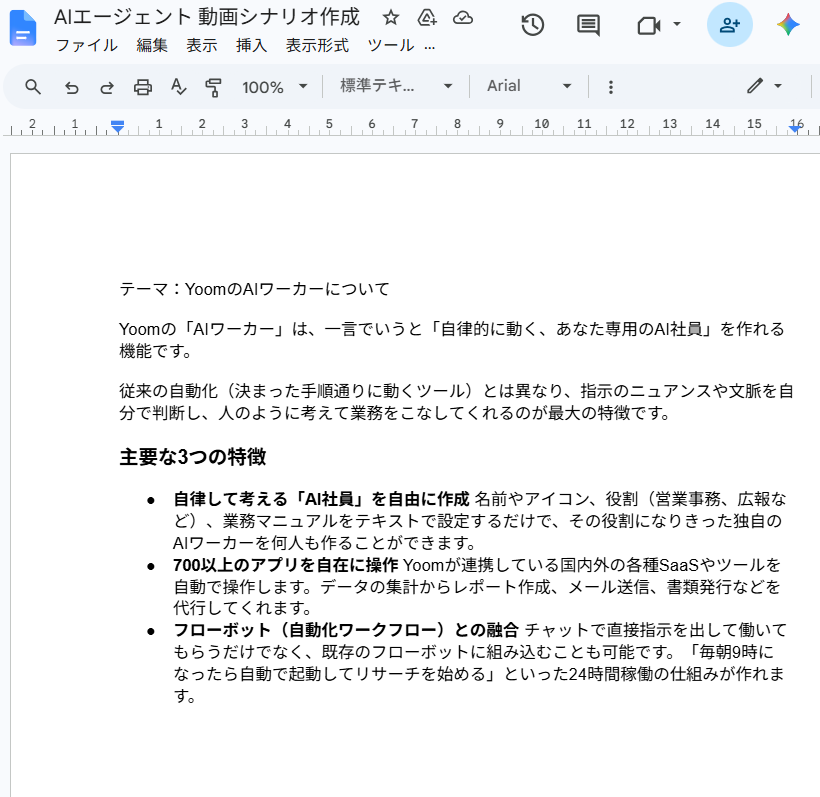Undo the last action
820x797 pixels.
71,86
